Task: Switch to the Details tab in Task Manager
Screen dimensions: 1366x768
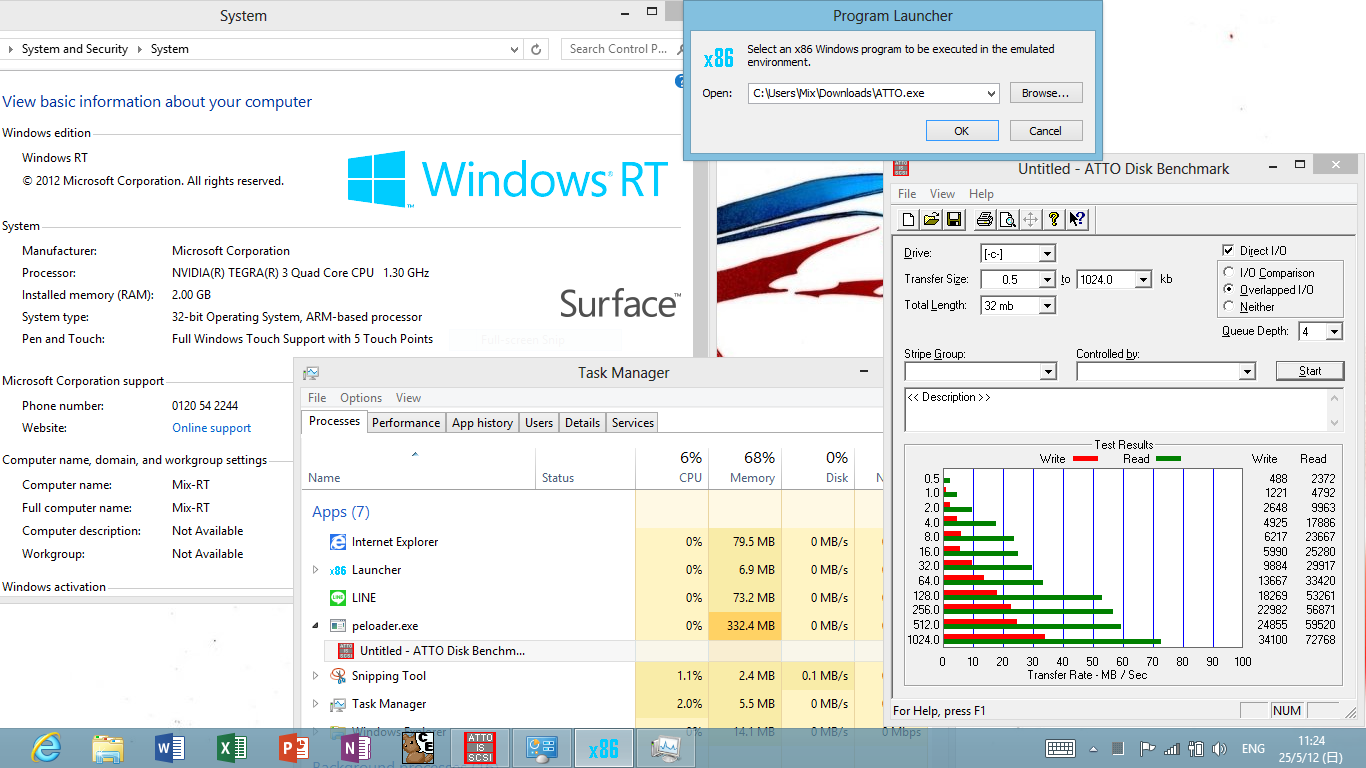Action: [582, 423]
